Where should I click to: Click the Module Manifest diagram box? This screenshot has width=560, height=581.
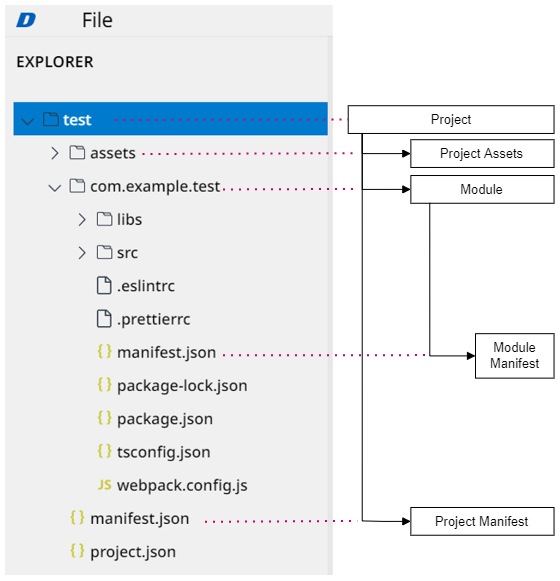click(515, 355)
